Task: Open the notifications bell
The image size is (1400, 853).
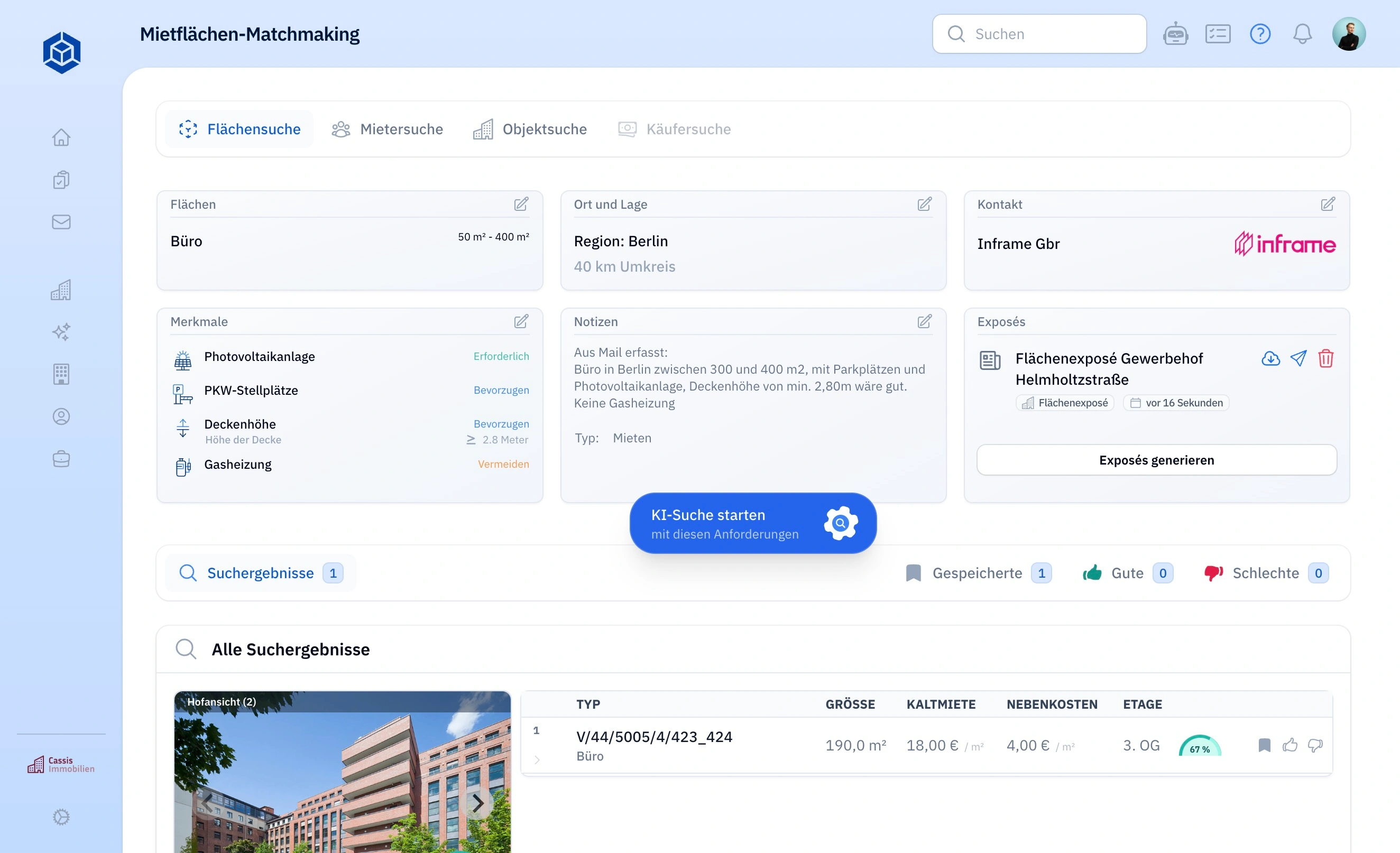Action: [x=1303, y=34]
